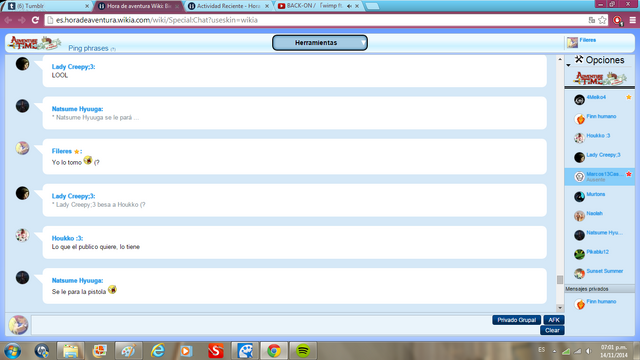Click the Adventure Time logo under Opciones
The image size is (640, 360).
point(600,78)
